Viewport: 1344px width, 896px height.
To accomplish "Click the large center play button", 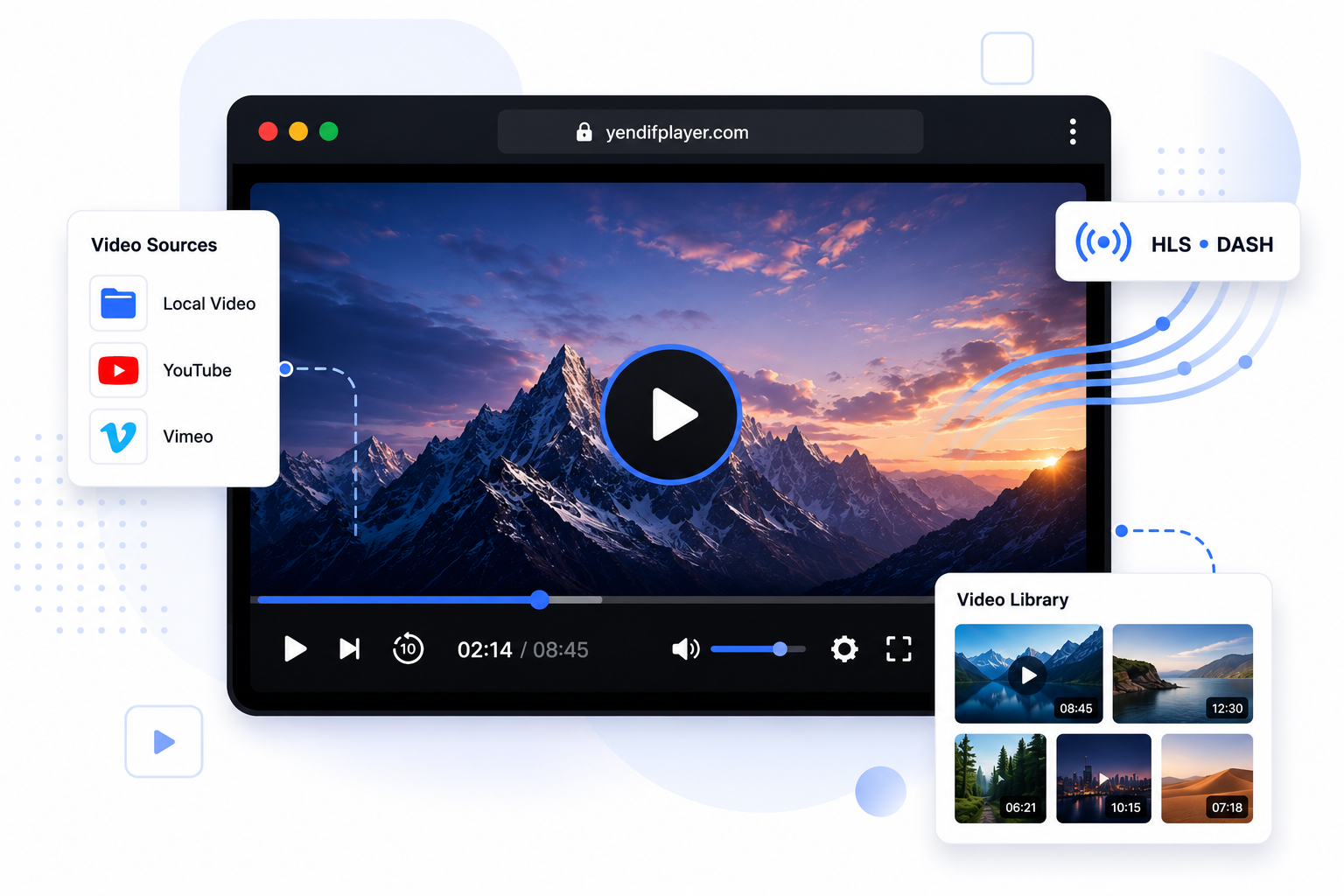I will 671,414.
